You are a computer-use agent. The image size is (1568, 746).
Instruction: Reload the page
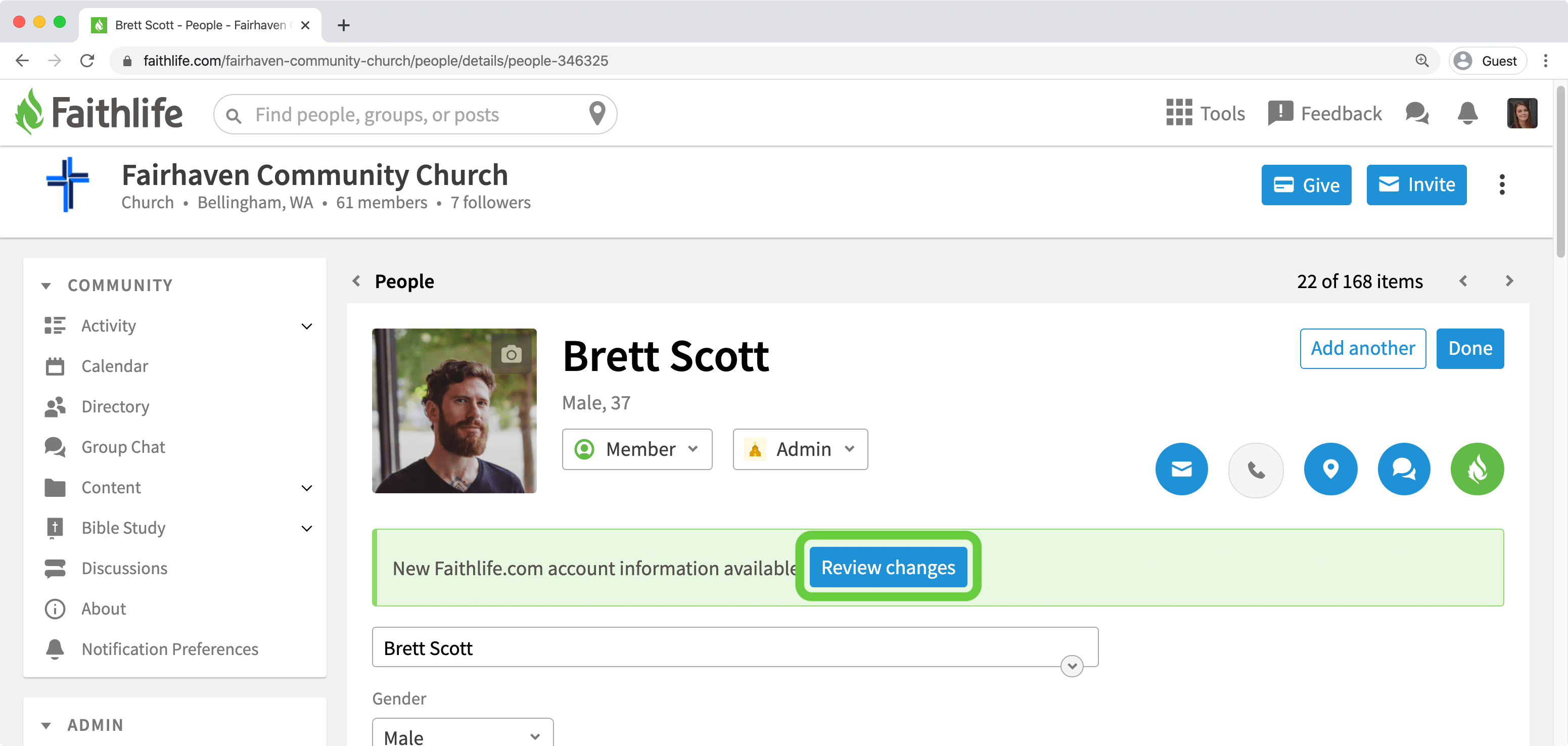pyautogui.click(x=87, y=60)
